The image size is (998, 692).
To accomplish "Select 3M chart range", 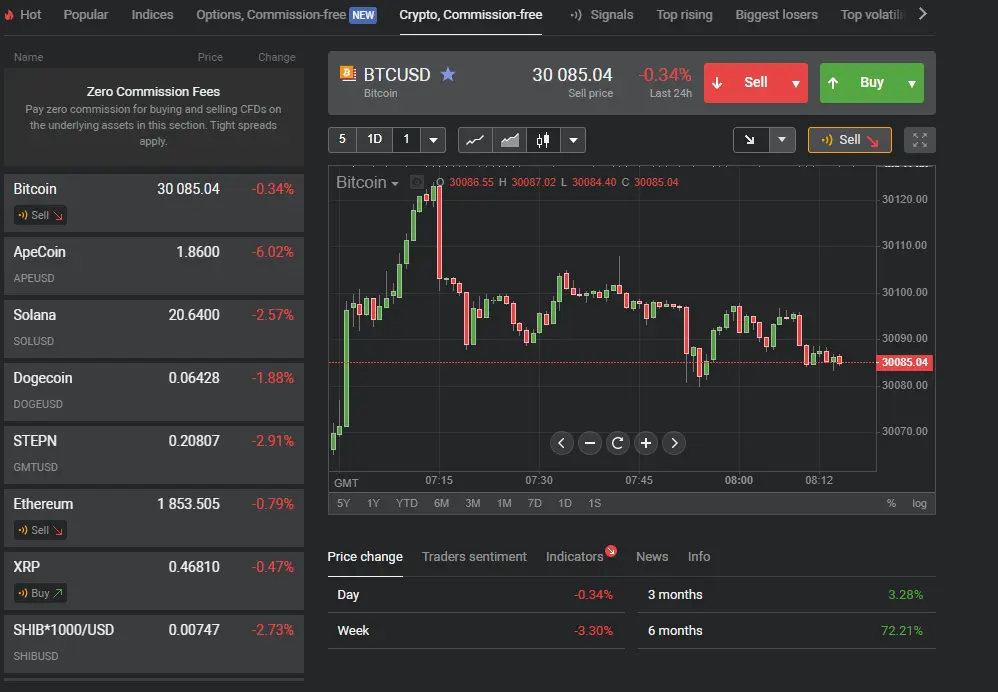I will click(473, 503).
